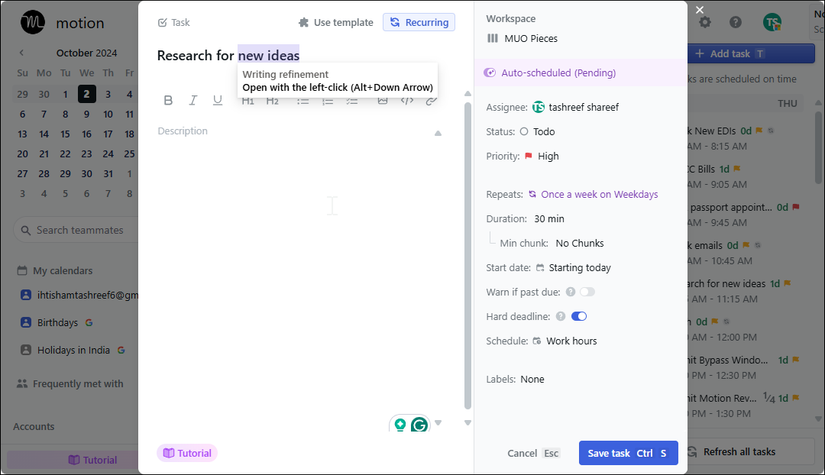Apply italic formatting to description
The width and height of the screenshot is (825, 475).
click(193, 100)
